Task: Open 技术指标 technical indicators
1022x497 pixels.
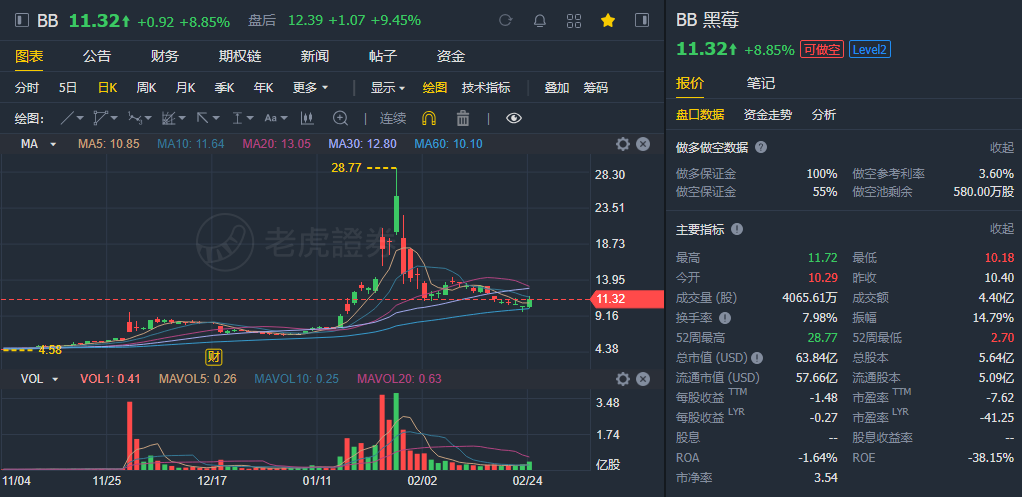Action: [486, 87]
